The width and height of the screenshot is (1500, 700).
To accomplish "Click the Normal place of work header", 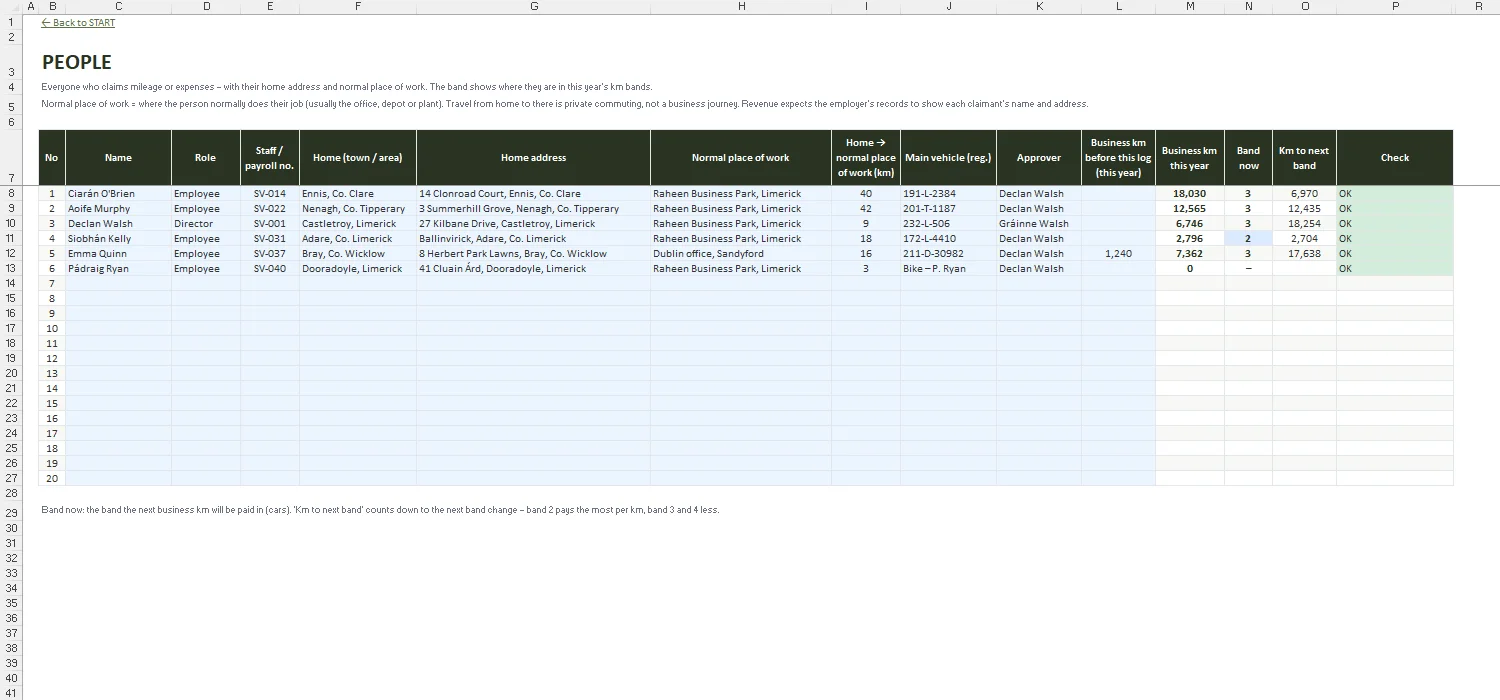I will click(740, 157).
